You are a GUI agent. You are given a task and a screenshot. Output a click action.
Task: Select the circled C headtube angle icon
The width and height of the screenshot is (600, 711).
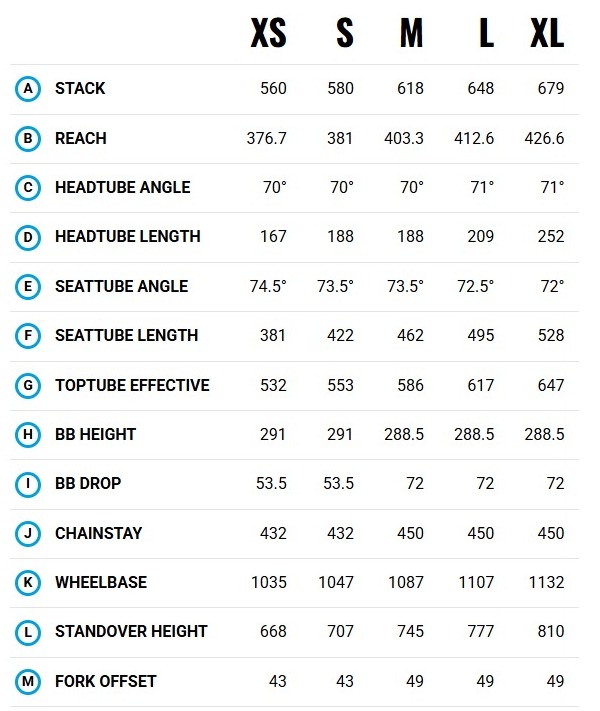point(28,187)
